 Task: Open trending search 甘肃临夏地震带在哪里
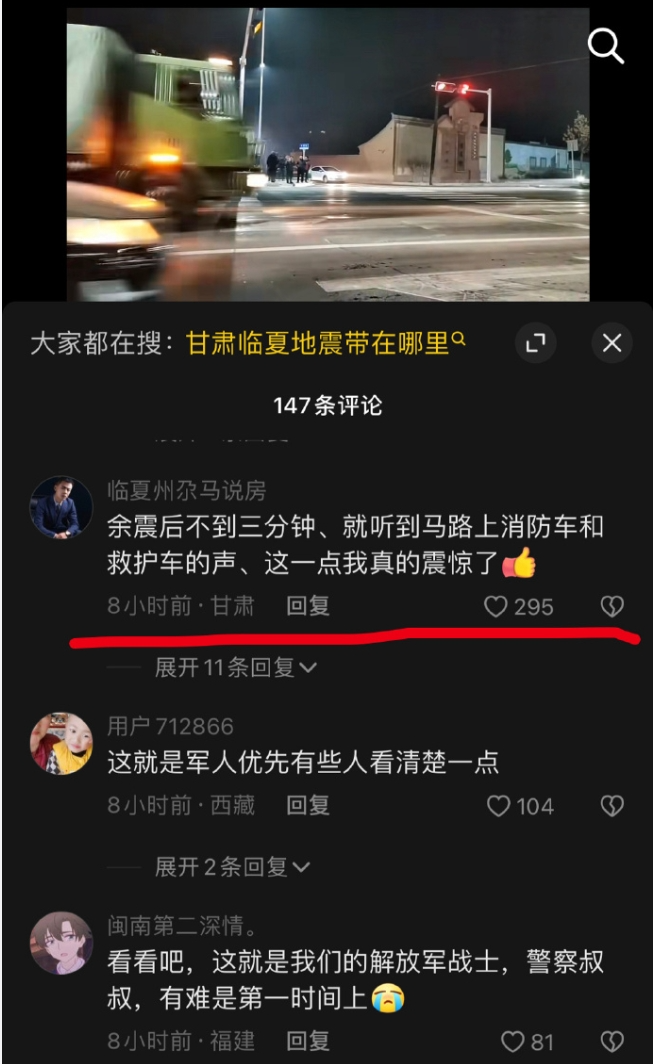325,343
